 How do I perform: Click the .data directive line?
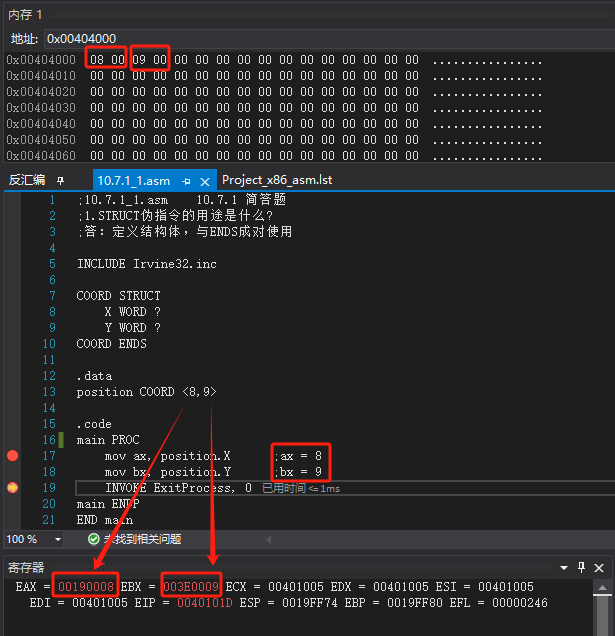tap(94, 376)
